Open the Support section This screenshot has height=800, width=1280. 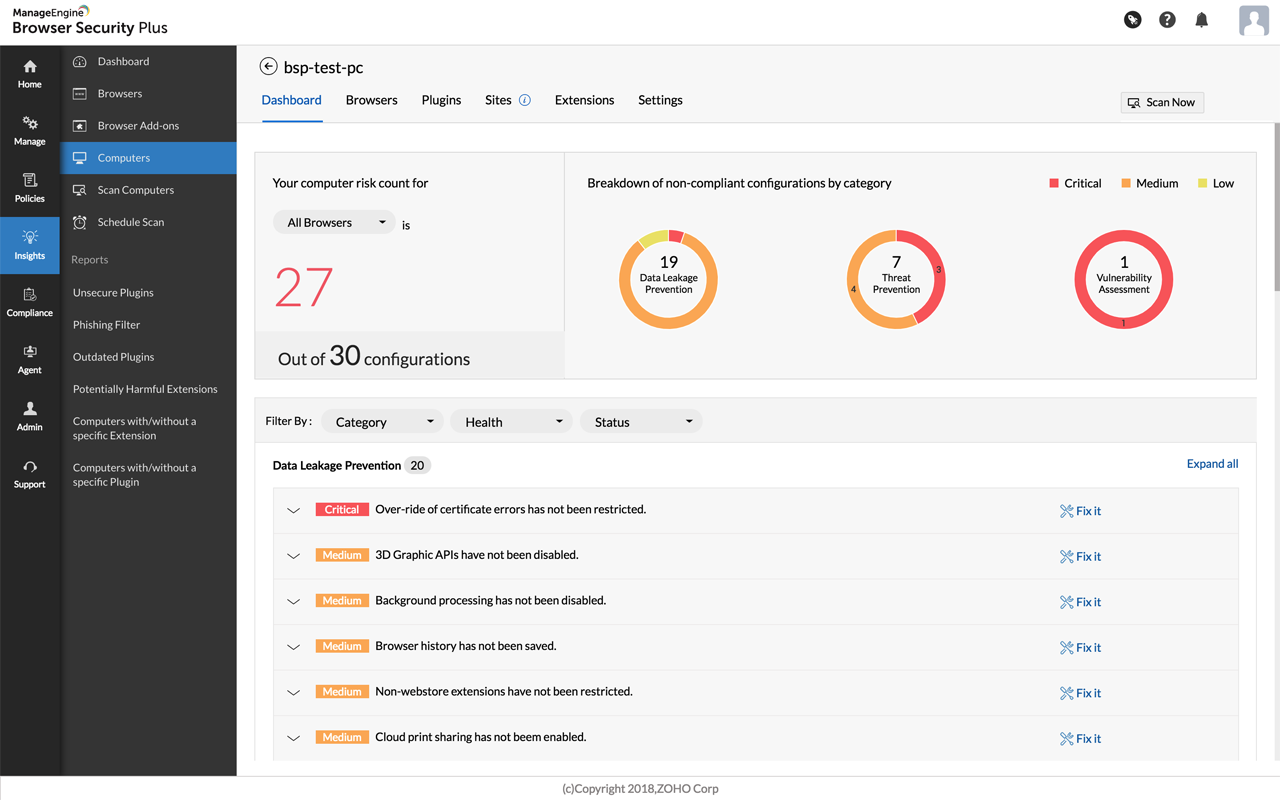[29, 474]
